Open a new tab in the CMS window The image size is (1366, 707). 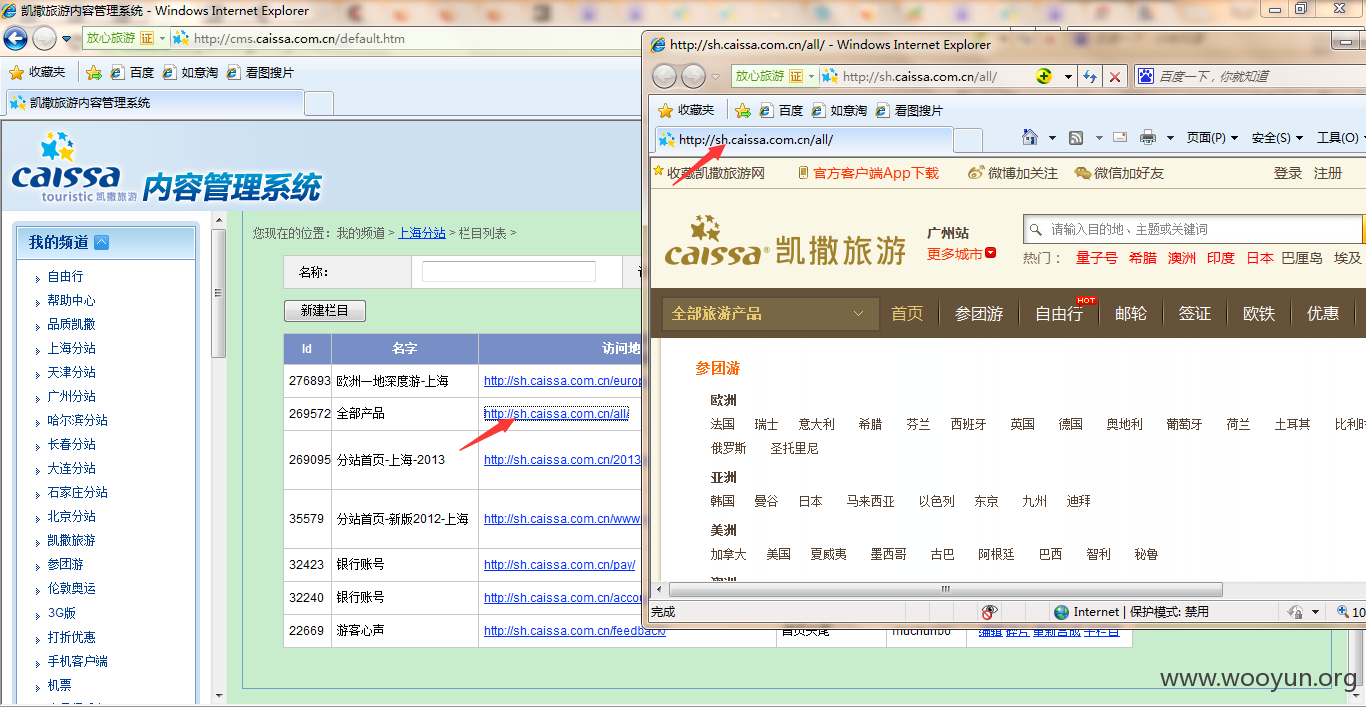coord(319,103)
